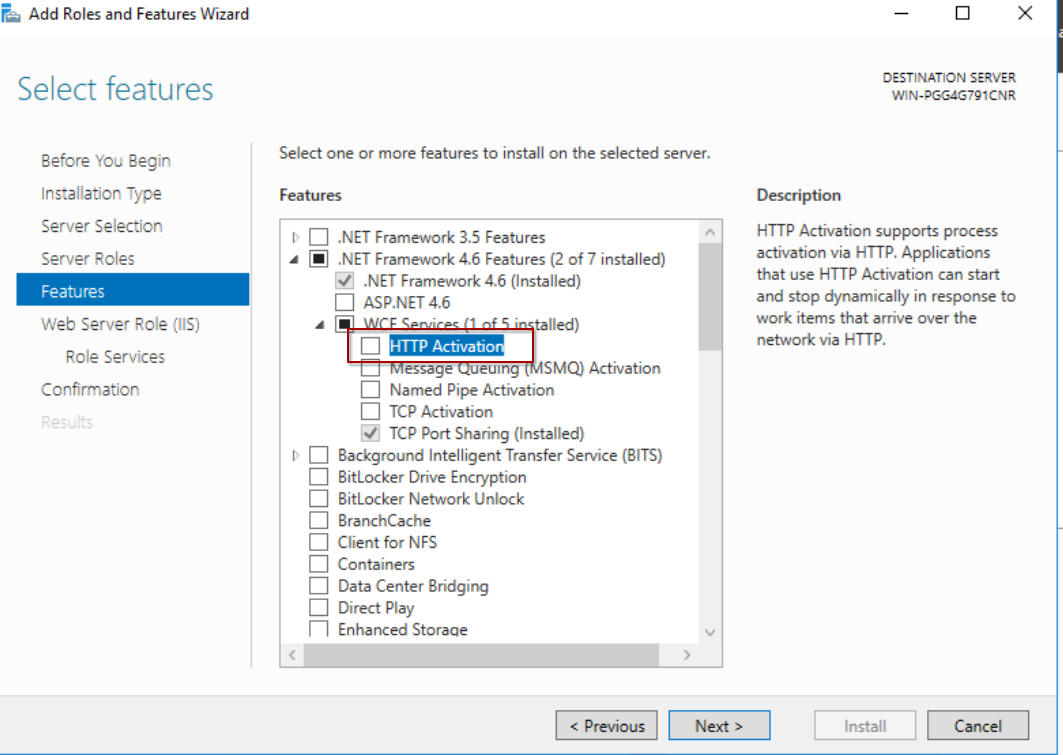Go to Server Roles step
This screenshot has width=1063, height=755.
click(x=87, y=259)
